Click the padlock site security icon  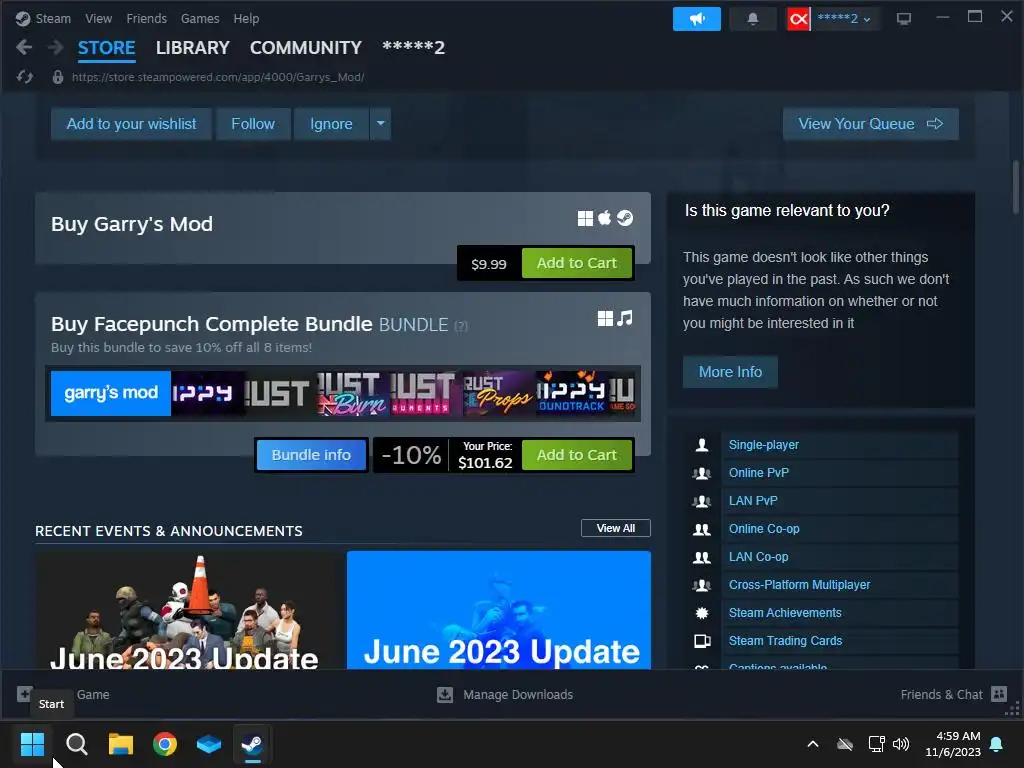coord(57,77)
